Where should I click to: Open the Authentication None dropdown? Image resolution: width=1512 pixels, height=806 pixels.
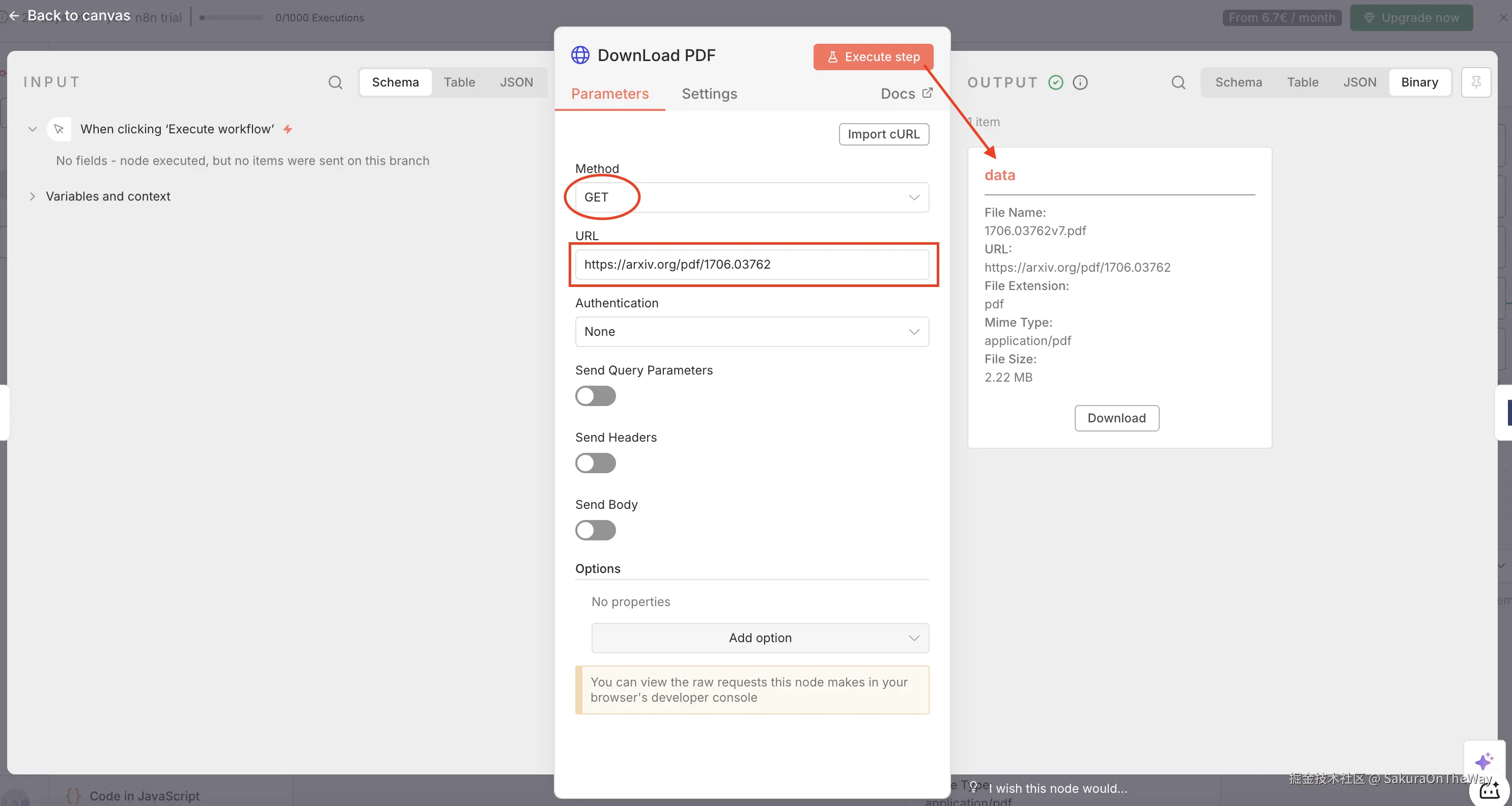click(751, 331)
